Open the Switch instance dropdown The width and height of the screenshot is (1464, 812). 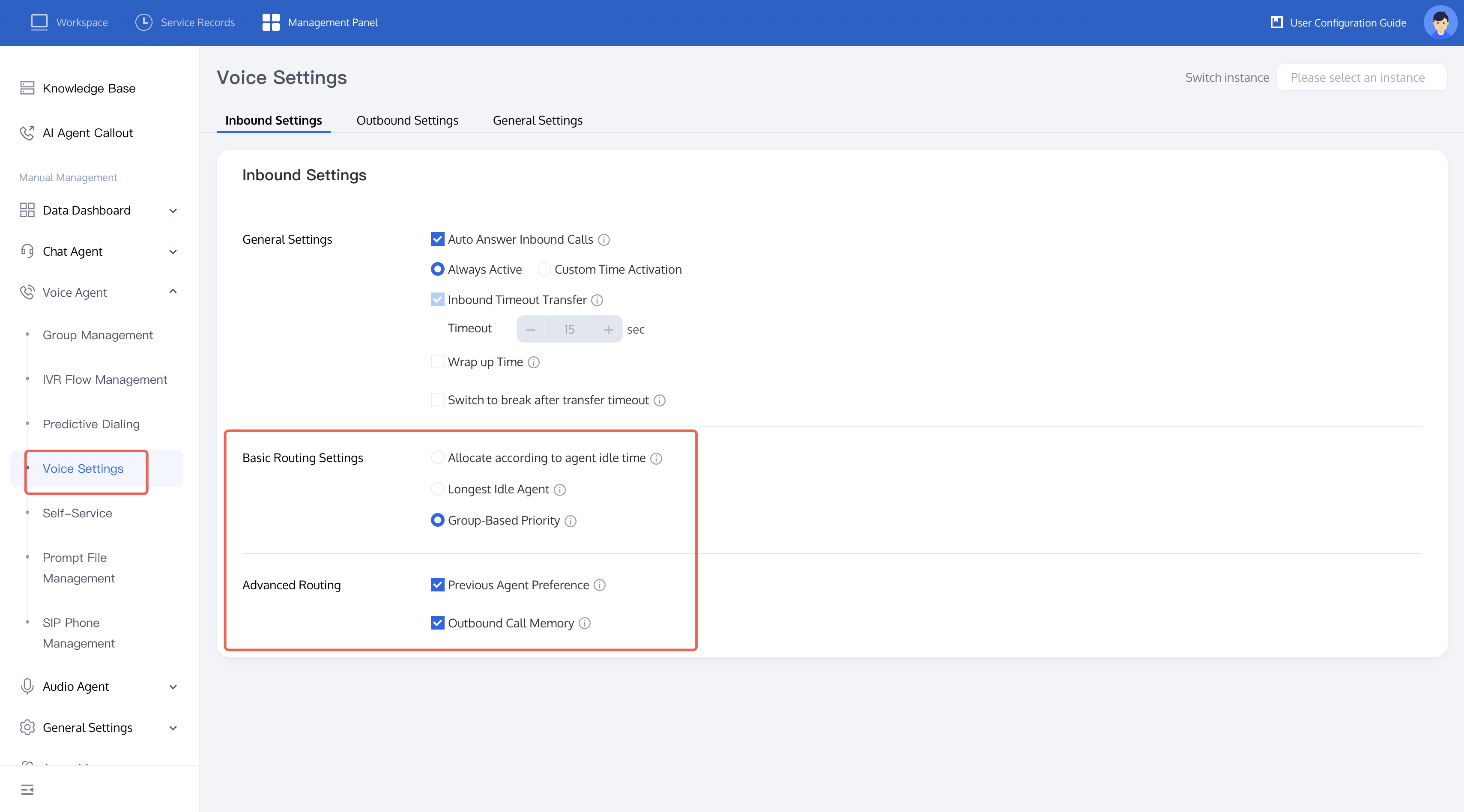(1361, 77)
